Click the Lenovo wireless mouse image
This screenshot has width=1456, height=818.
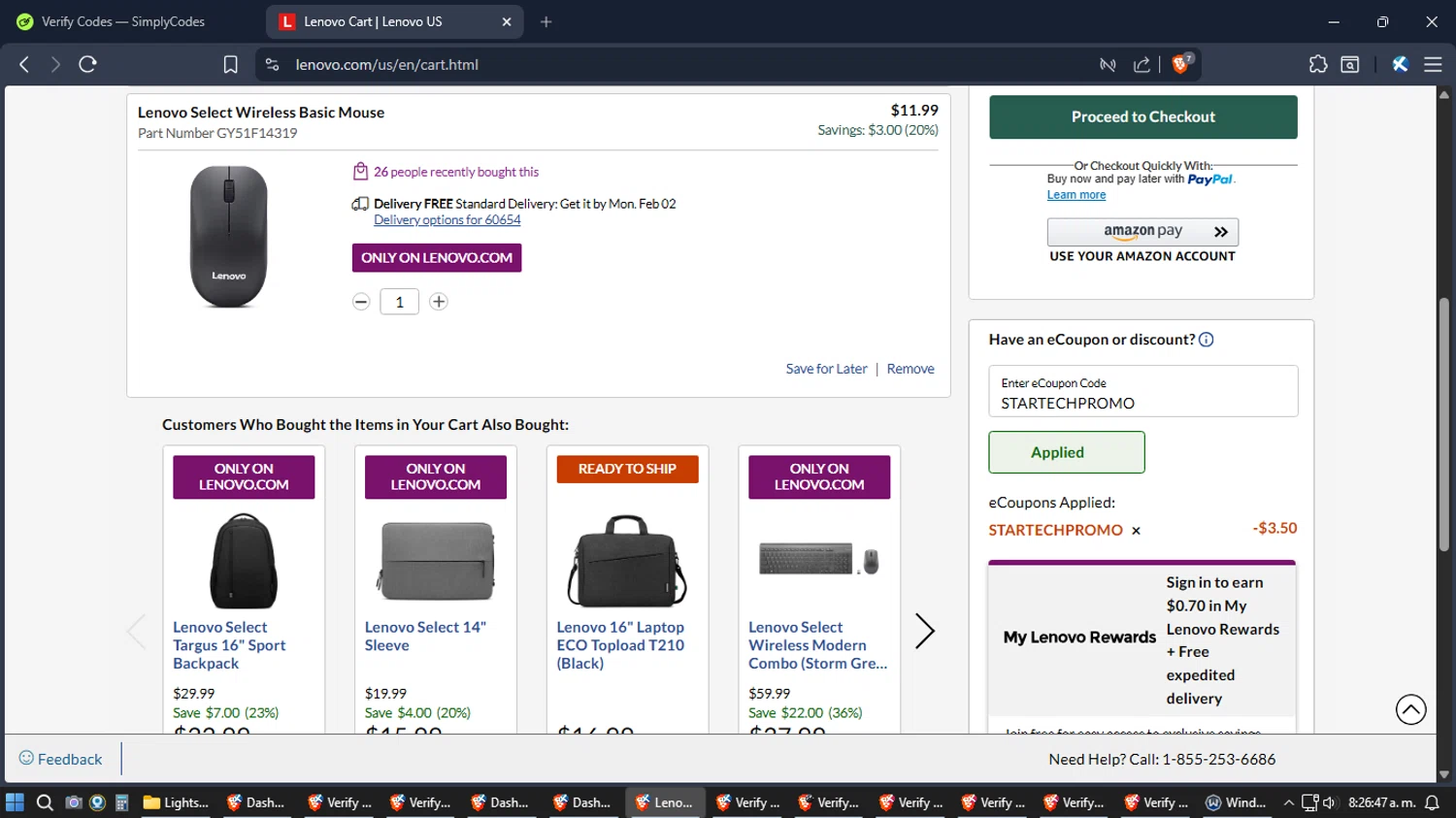(229, 237)
